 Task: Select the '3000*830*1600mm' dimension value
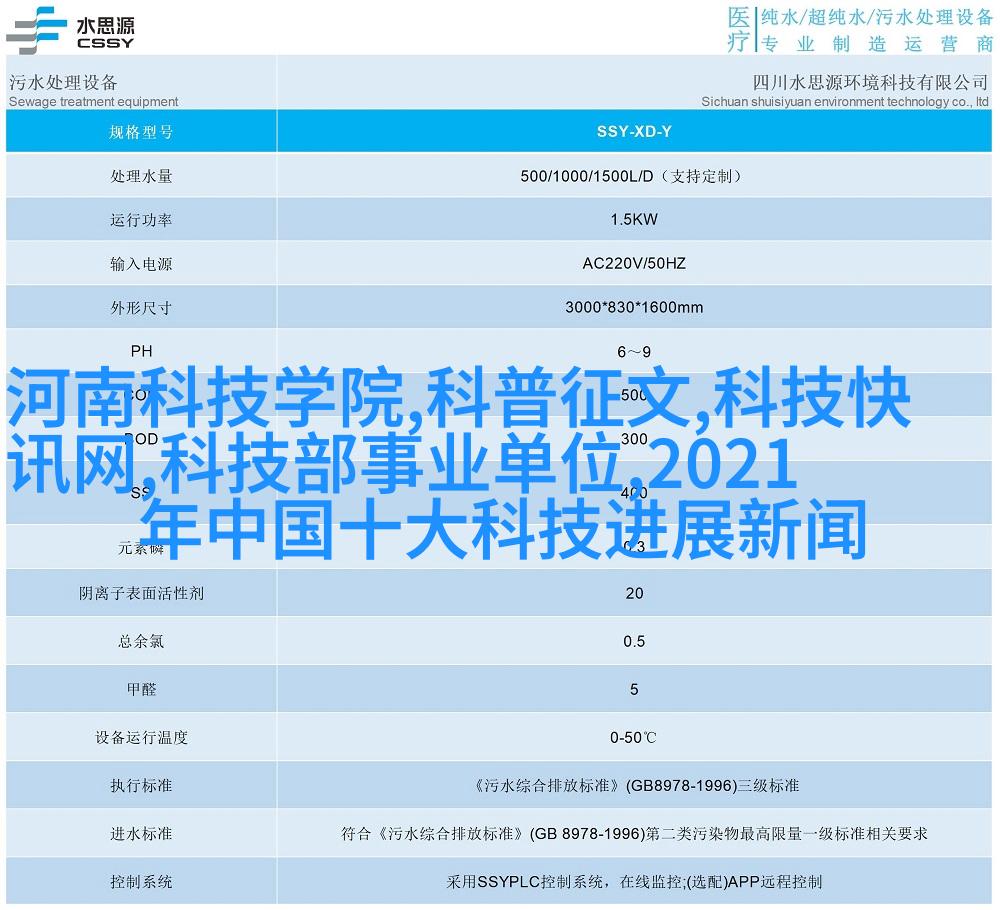(634, 307)
